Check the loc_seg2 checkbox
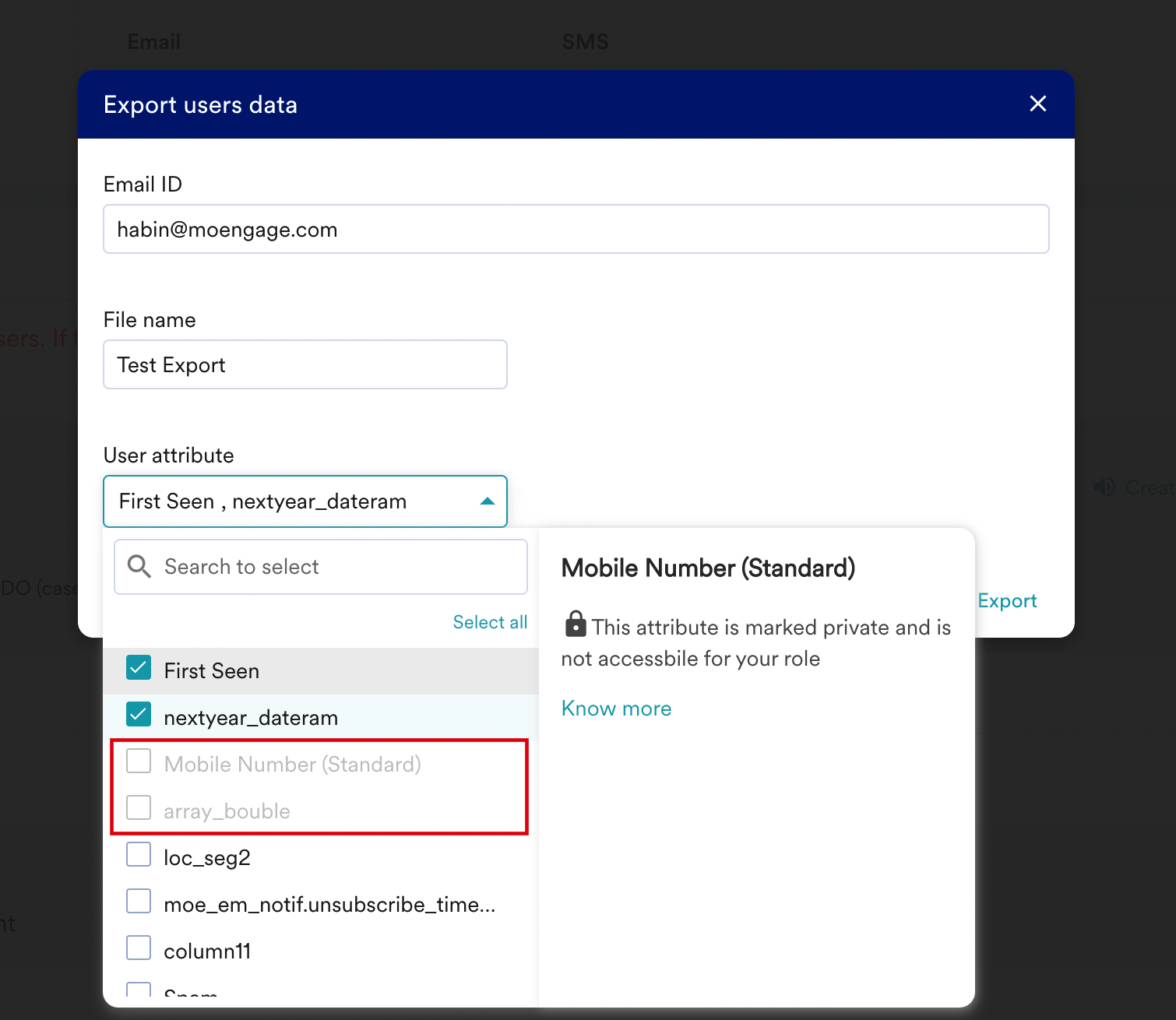 point(139,855)
